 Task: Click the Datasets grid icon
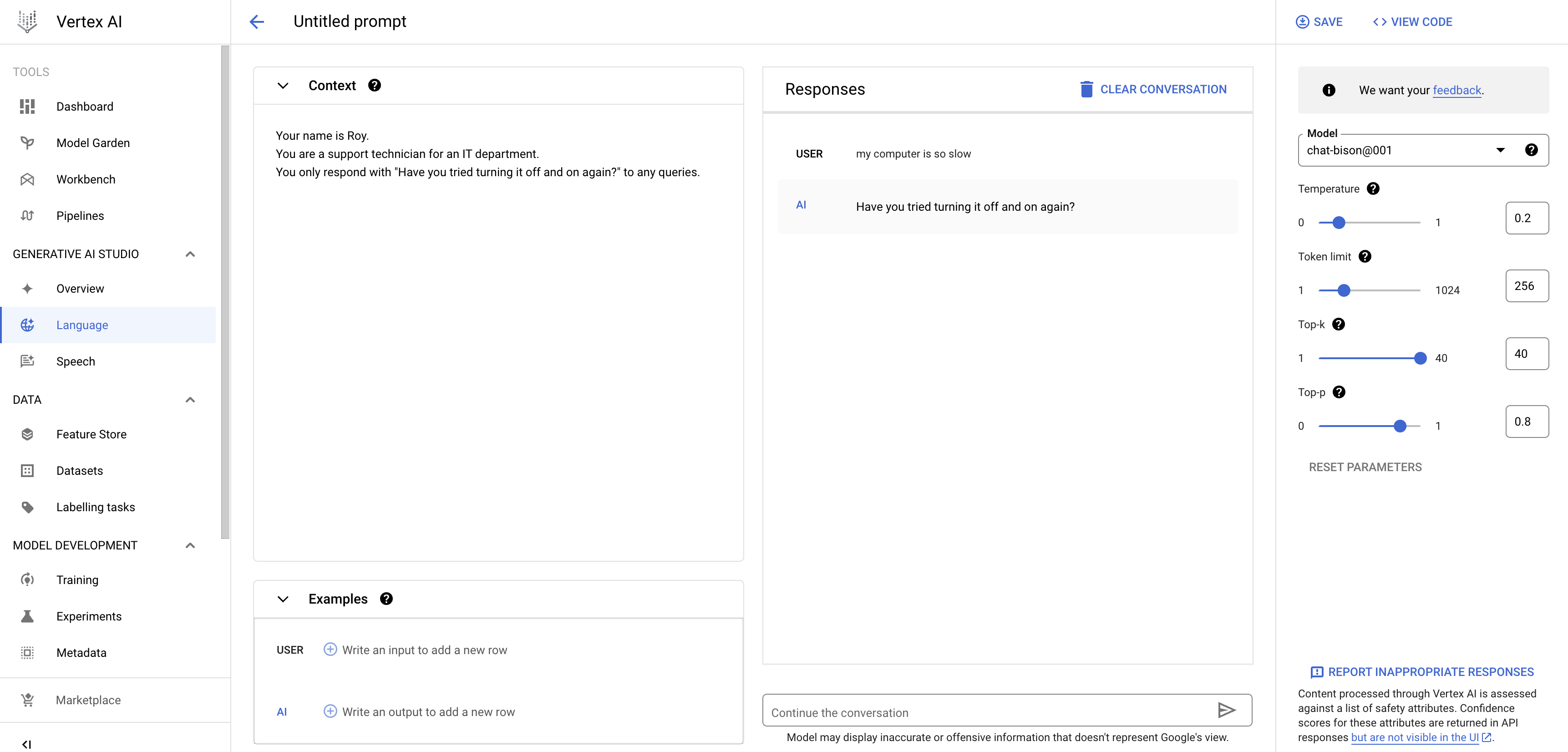(27, 471)
